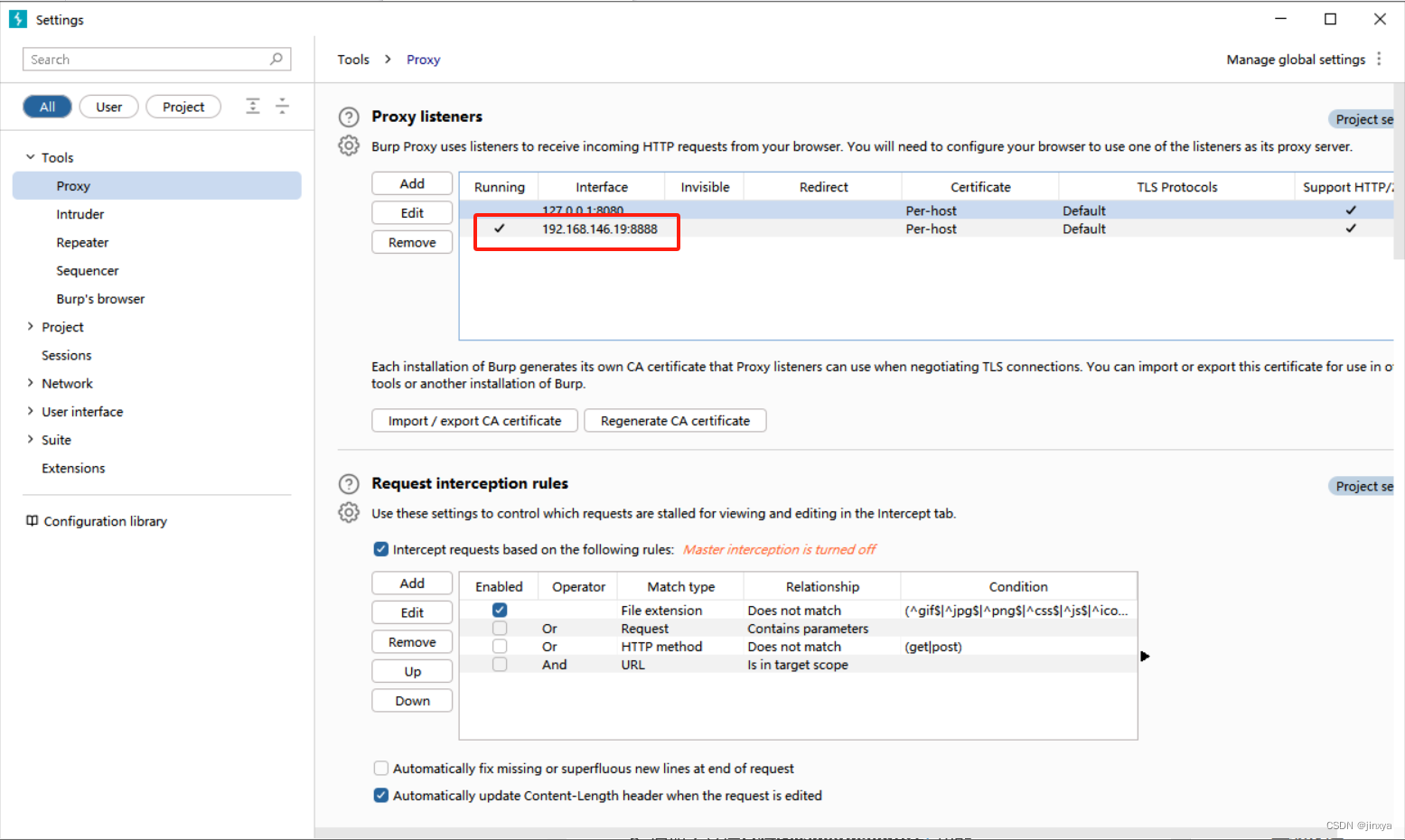Click Regenerate CA certificate
Screen dimensions: 1405x840
click(675, 421)
